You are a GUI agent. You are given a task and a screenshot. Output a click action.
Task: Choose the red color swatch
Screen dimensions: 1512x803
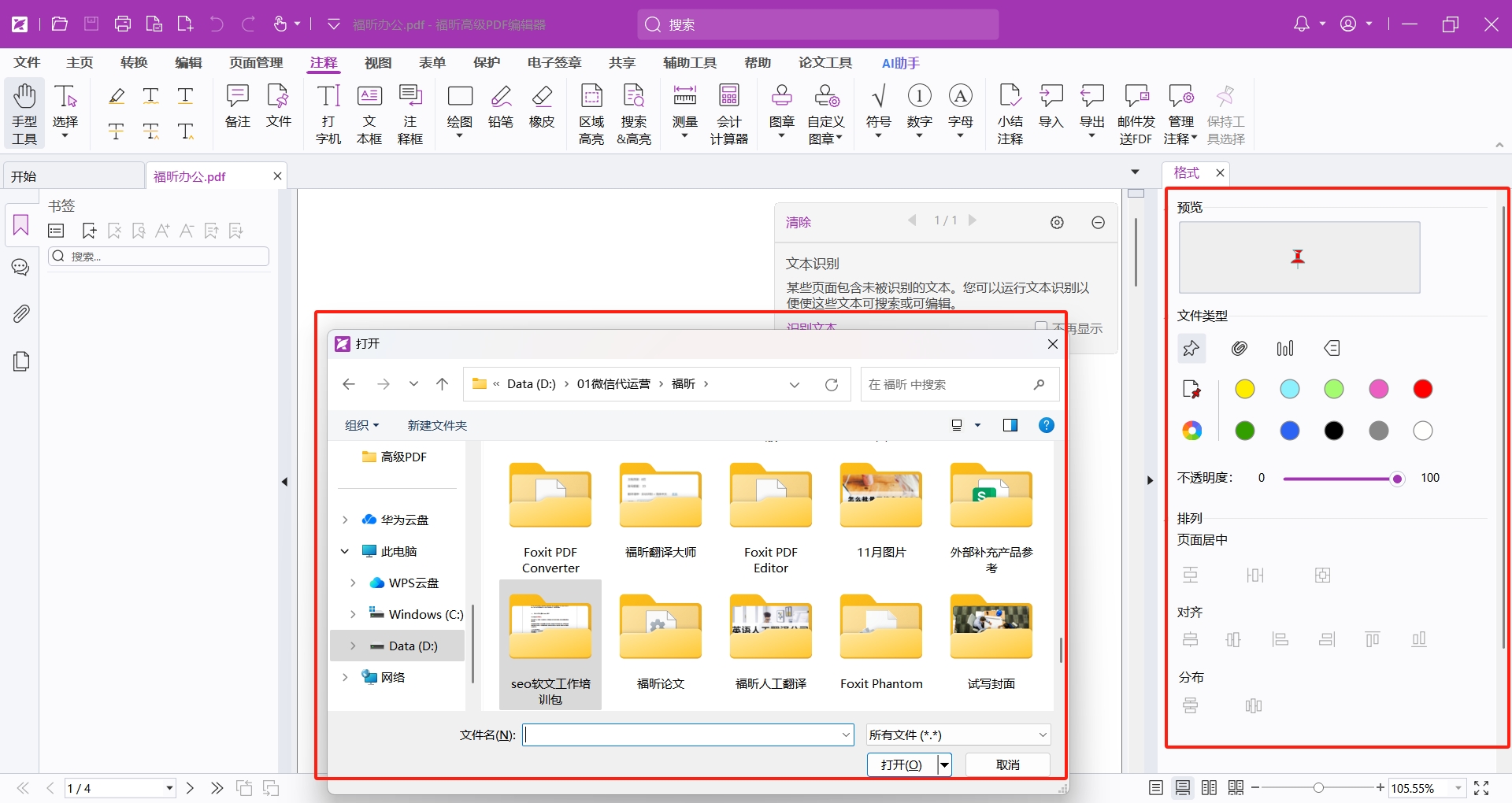[1422, 389]
